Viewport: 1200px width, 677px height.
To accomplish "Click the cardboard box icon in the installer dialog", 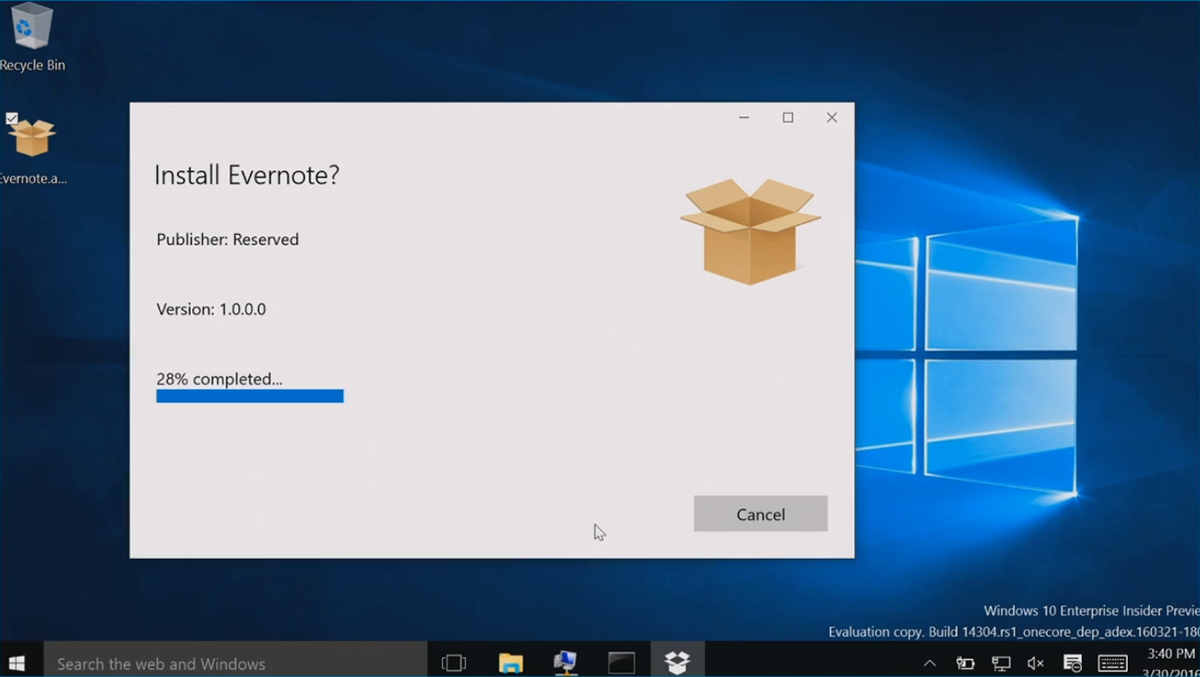I will click(750, 228).
